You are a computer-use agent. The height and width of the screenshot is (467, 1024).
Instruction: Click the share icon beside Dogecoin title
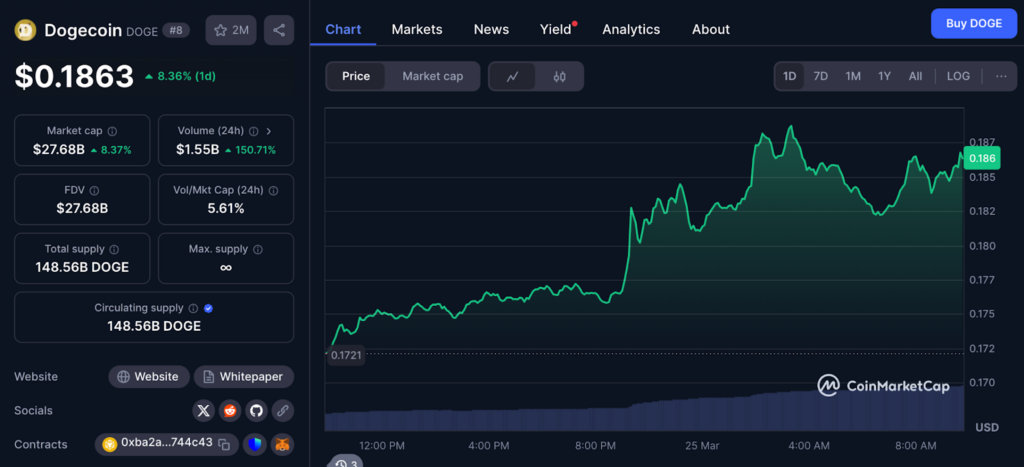tap(279, 30)
